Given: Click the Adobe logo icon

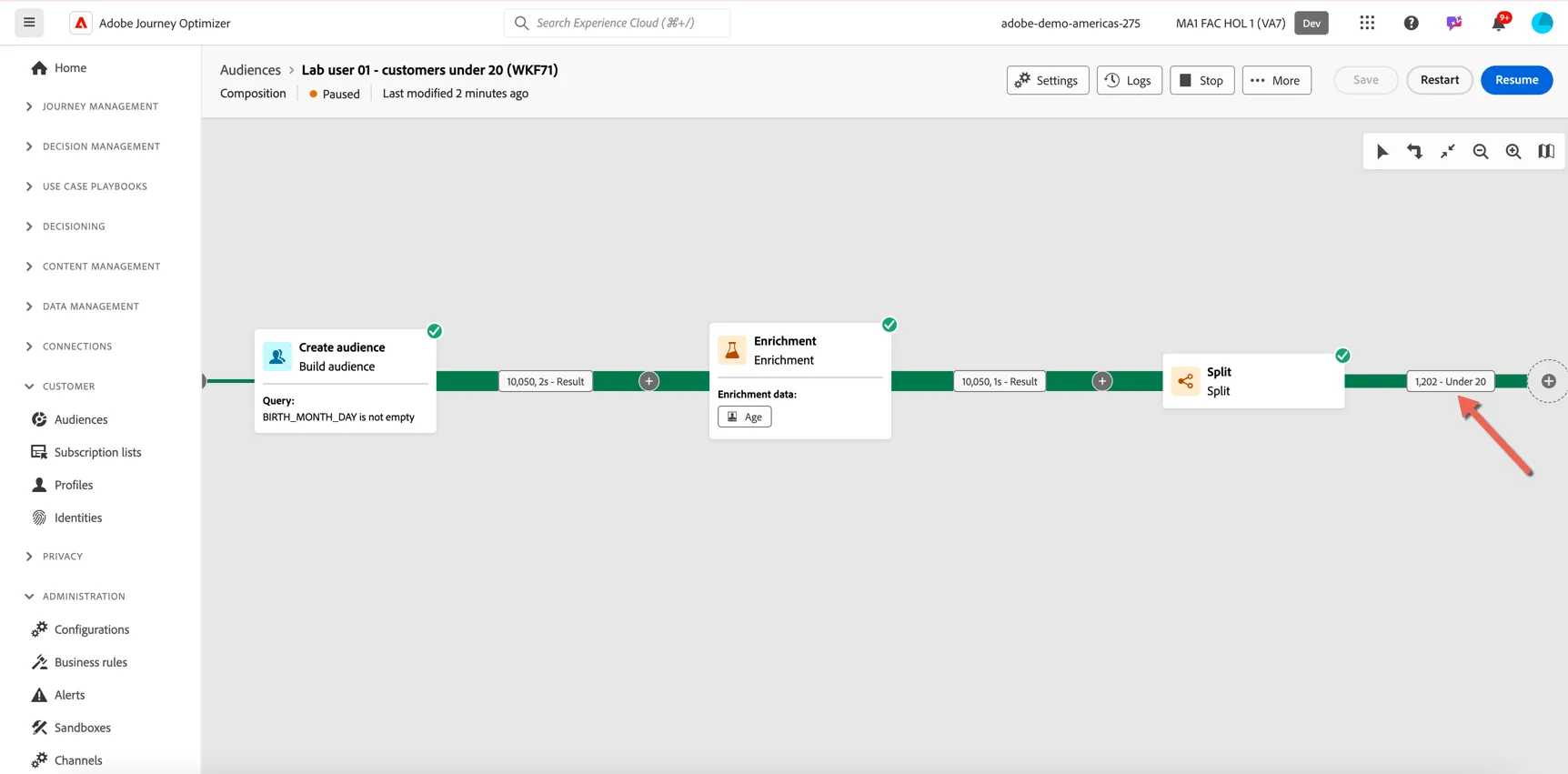Looking at the screenshot, I should [x=81, y=23].
